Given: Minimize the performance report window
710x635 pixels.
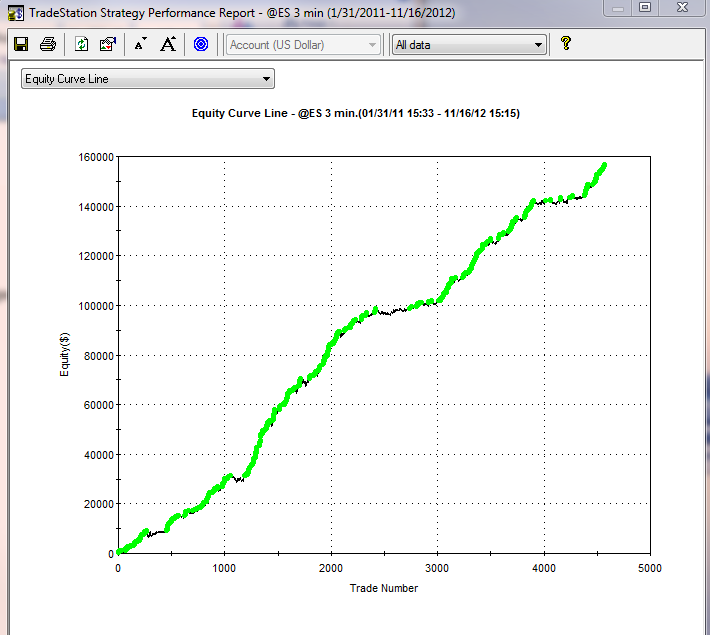Looking at the screenshot, I should pos(618,9).
